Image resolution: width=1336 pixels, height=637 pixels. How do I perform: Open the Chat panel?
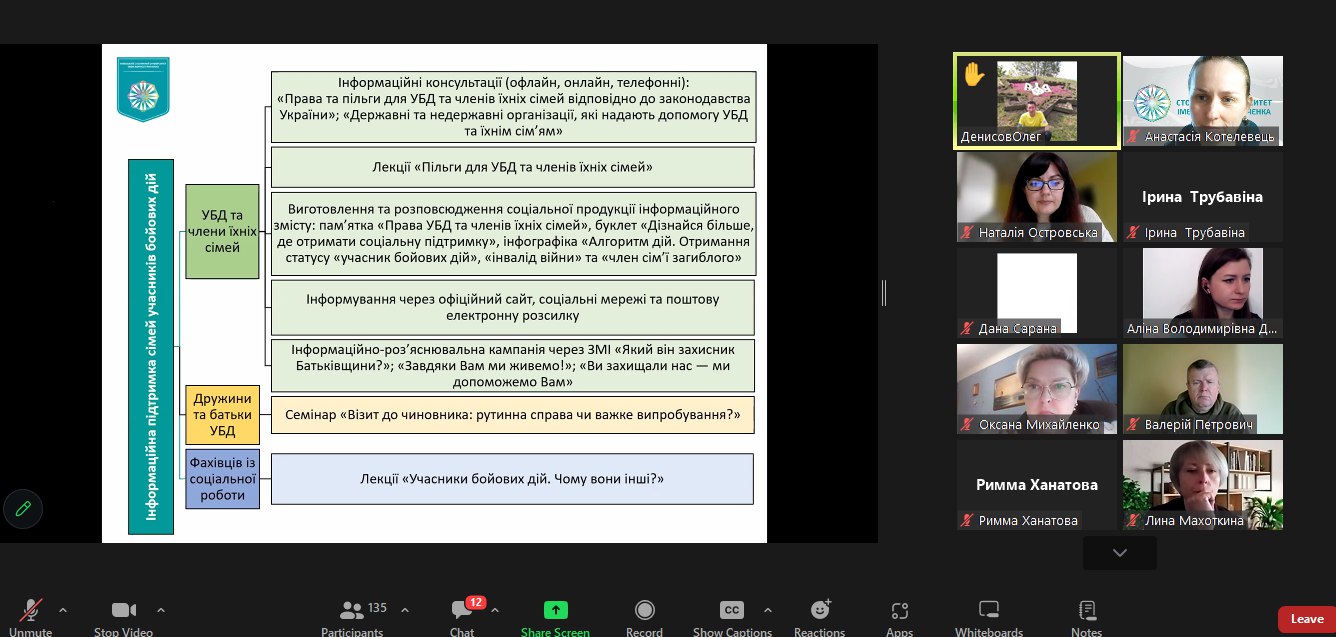tap(462, 611)
